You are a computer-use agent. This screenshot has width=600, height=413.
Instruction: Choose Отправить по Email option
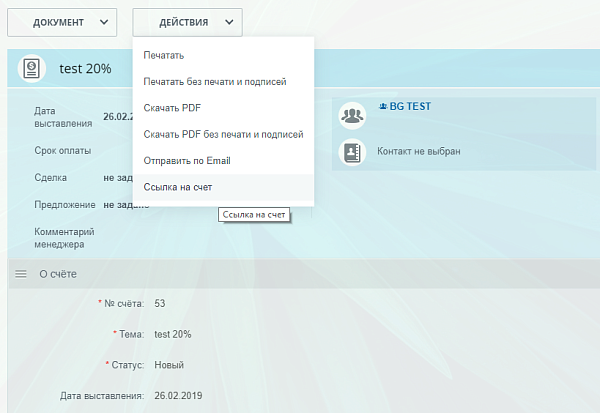tap(223, 161)
